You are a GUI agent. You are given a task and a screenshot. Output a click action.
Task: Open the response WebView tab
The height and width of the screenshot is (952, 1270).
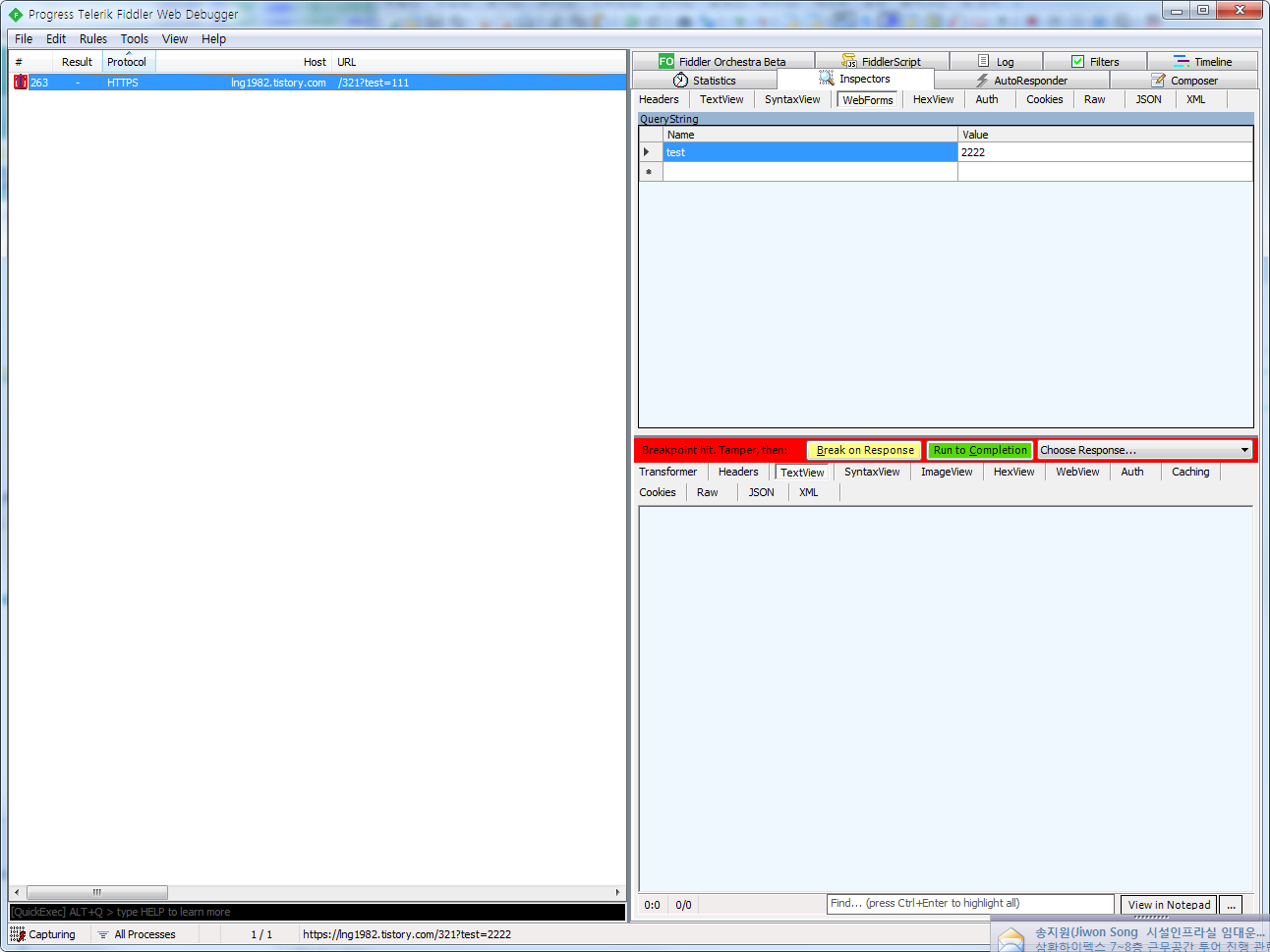click(x=1077, y=472)
